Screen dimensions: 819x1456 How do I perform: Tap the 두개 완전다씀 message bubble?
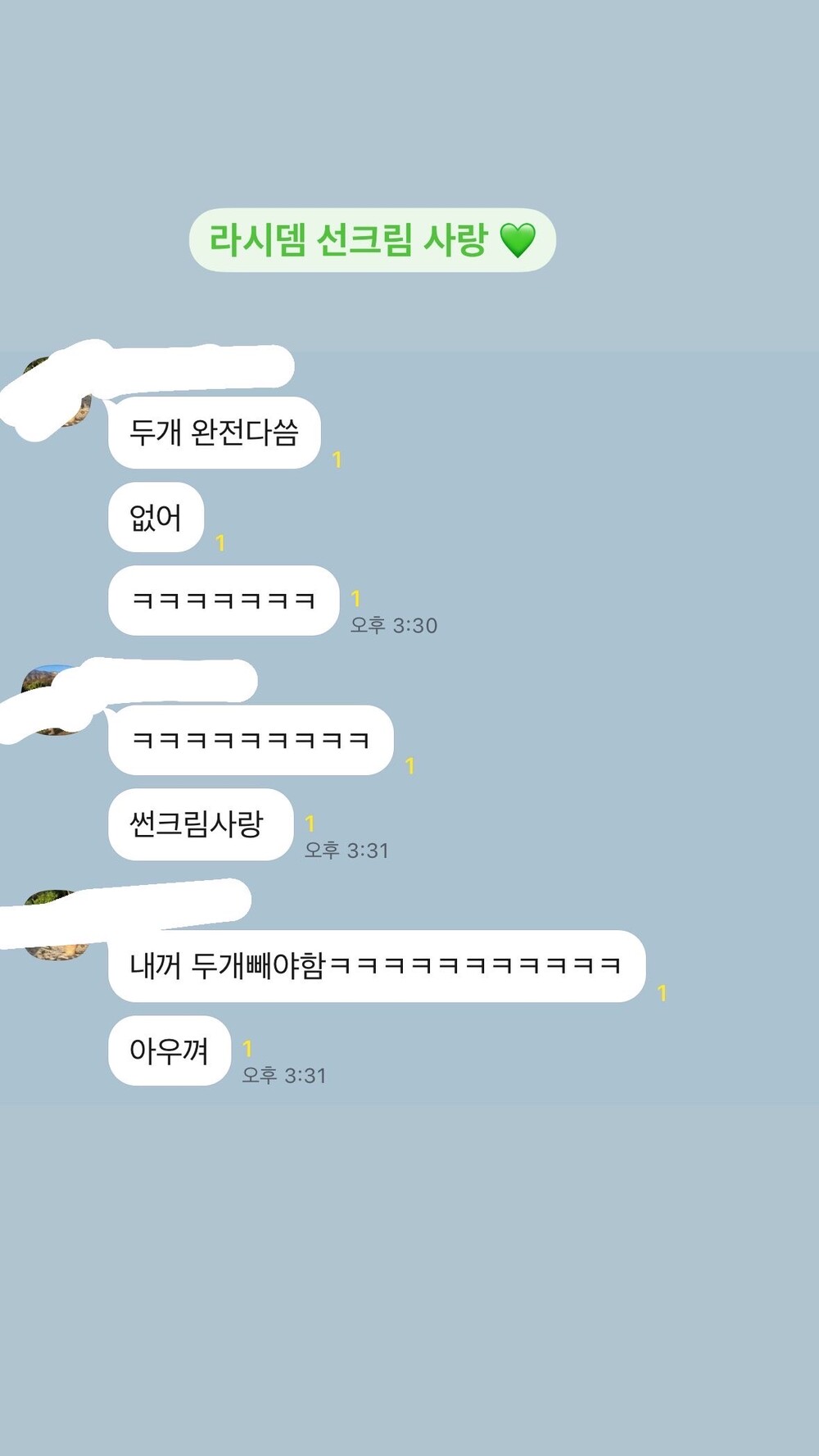[x=214, y=433]
